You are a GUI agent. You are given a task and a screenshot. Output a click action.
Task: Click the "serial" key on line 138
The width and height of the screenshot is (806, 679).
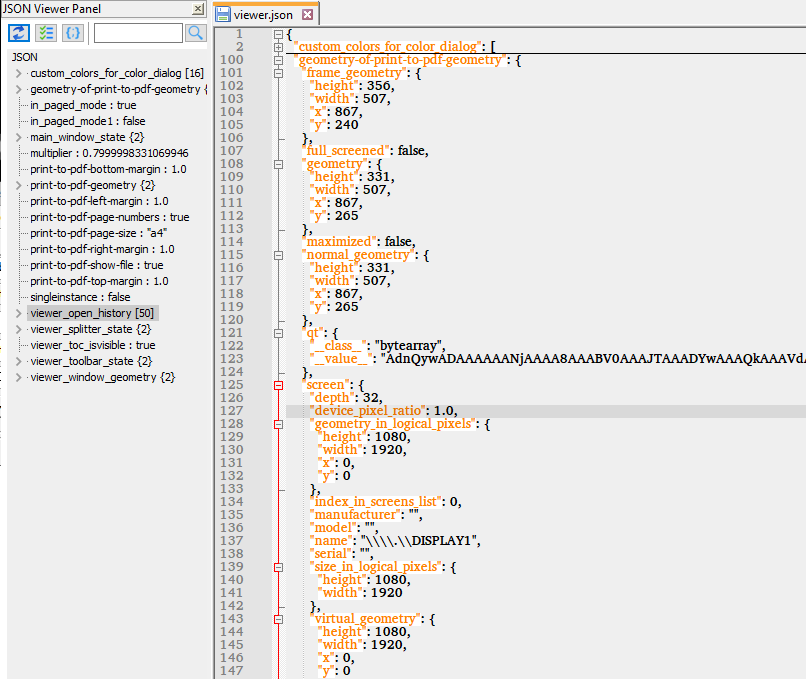click(332, 554)
